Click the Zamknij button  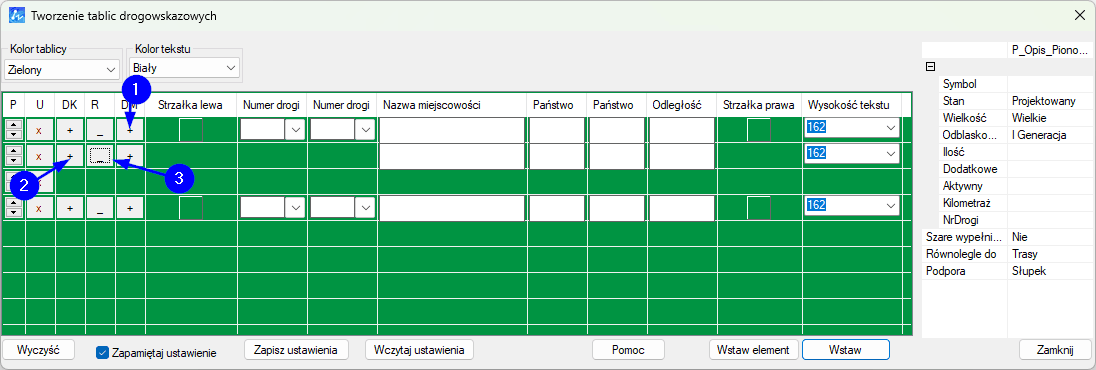tap(1055, 349)
